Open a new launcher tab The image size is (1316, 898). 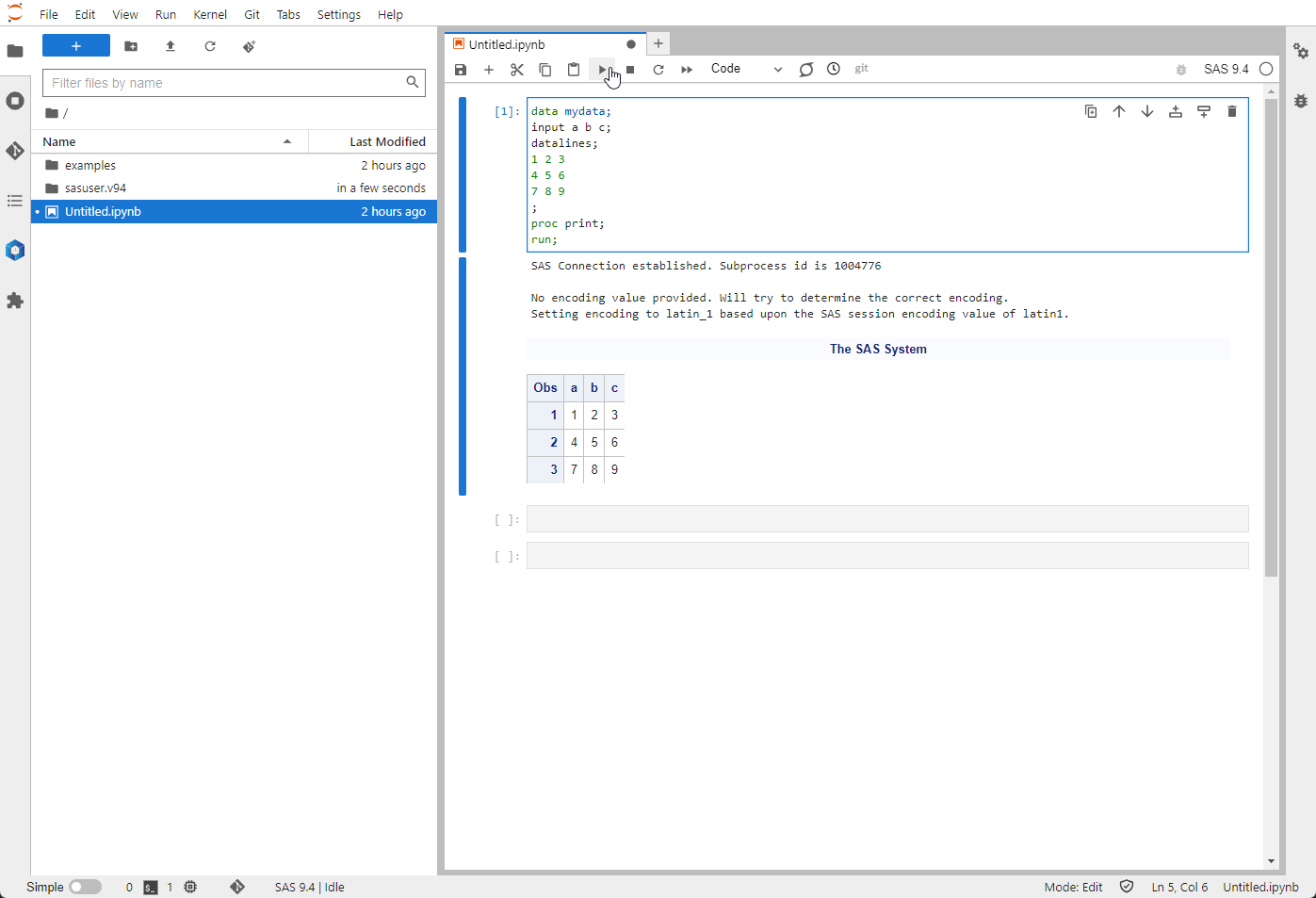pos(658,43)
